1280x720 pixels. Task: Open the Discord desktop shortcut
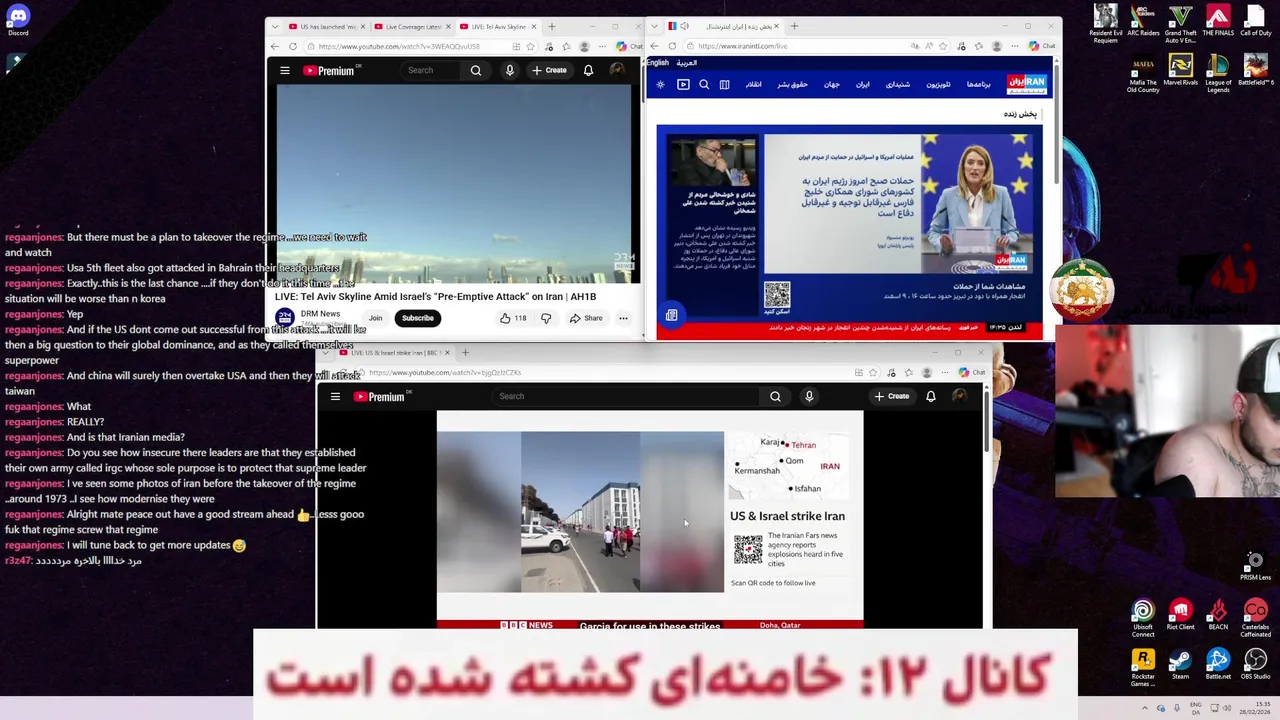tap(18, 19)
